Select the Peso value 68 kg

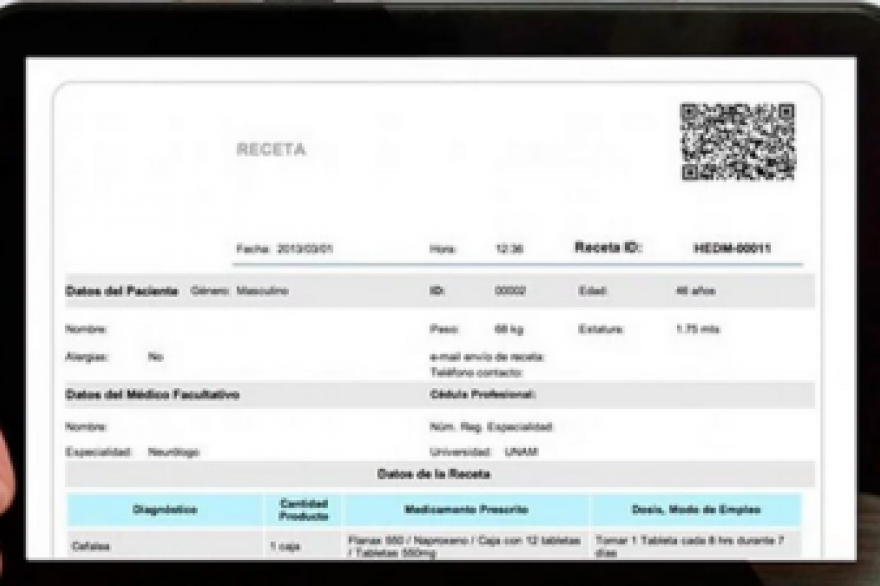click(x=509, y=329)
